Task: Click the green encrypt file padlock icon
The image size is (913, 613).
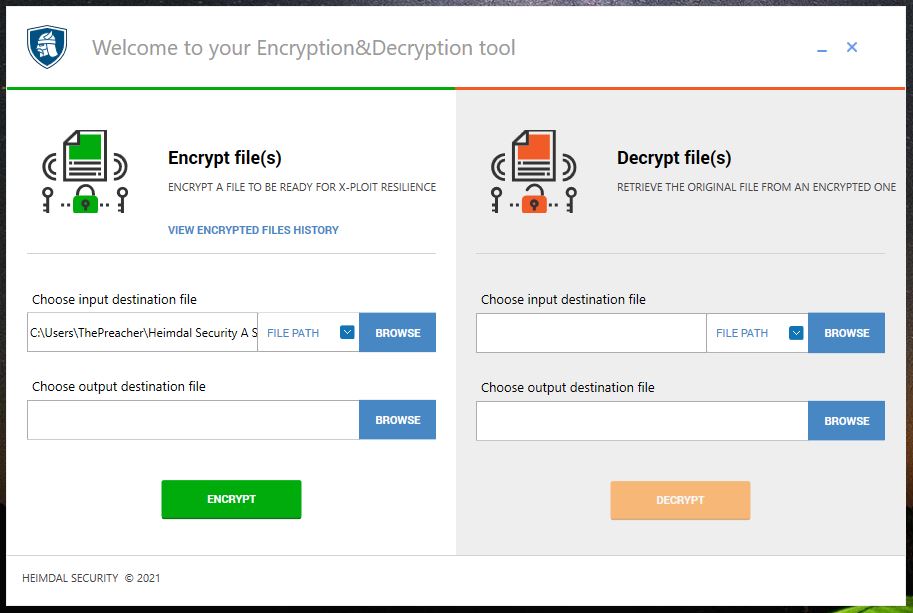Action: 85,172
